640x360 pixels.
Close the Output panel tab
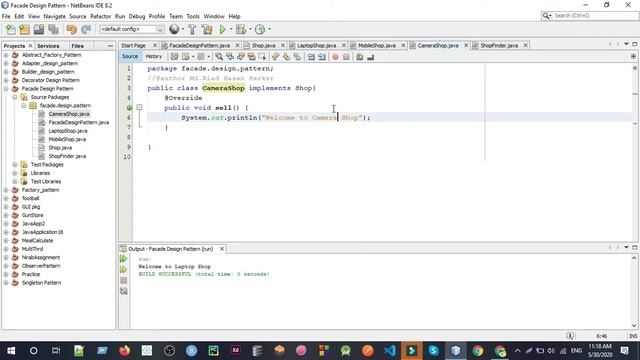(x=222, y=249)
